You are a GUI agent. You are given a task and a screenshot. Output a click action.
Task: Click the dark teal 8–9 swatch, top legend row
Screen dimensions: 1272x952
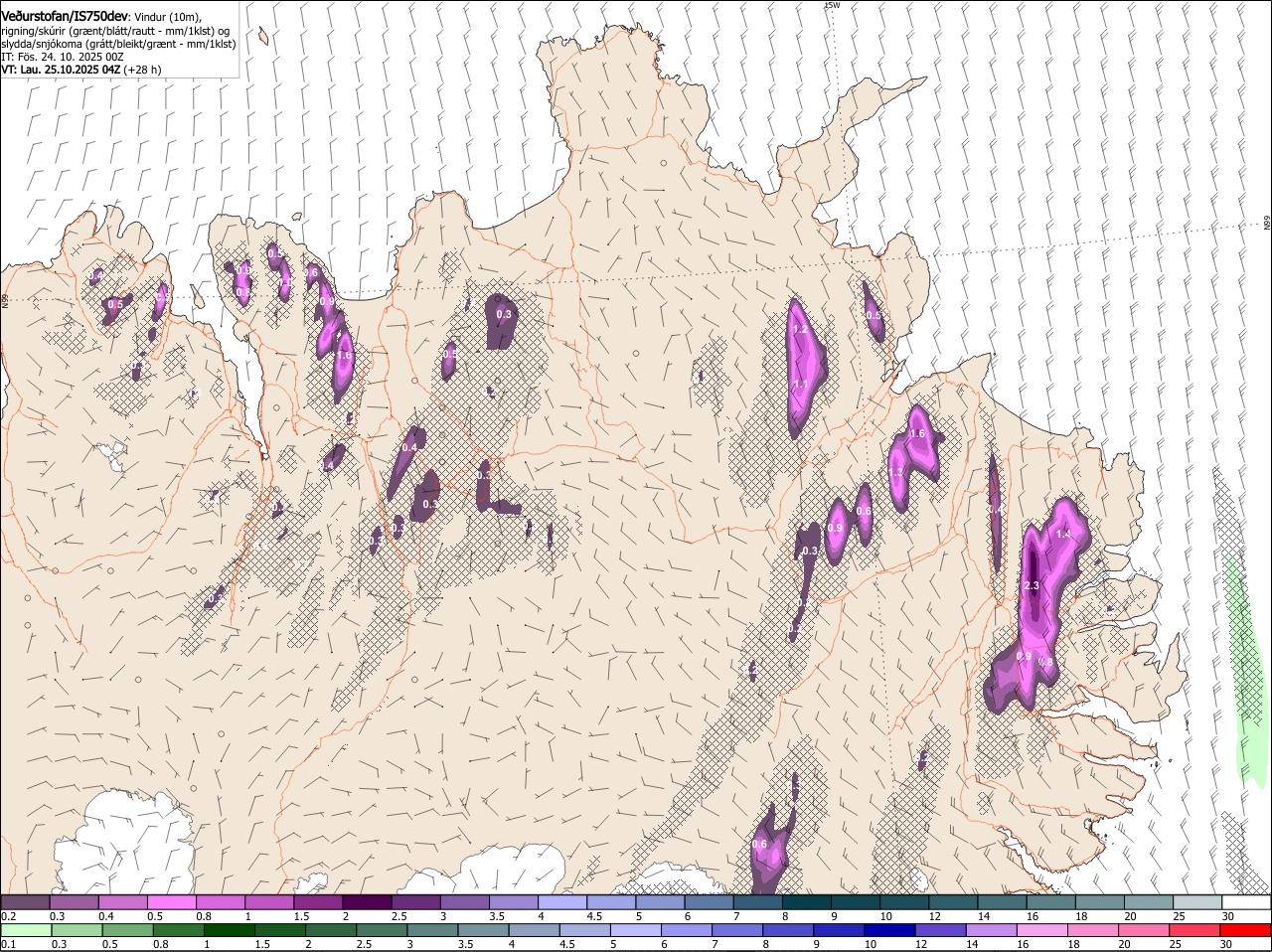point(806,902)
